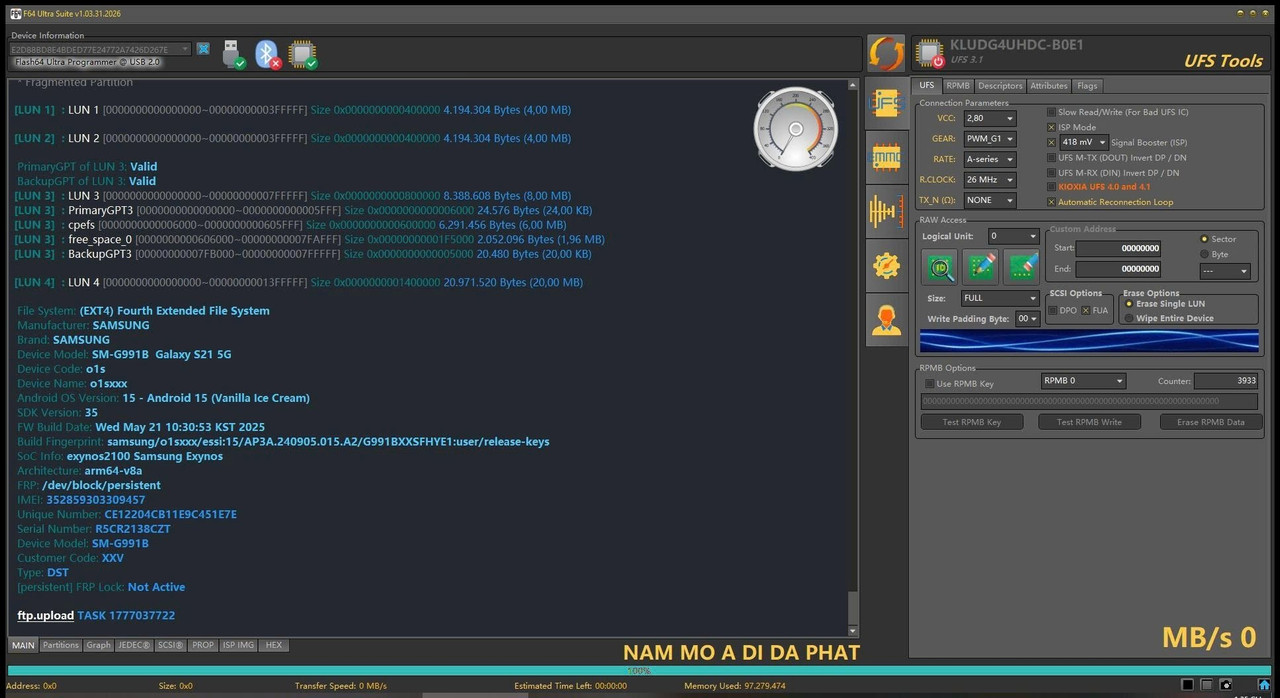
Task: Toggle the DPO checkbox
Action: [x=1053, y=310]
